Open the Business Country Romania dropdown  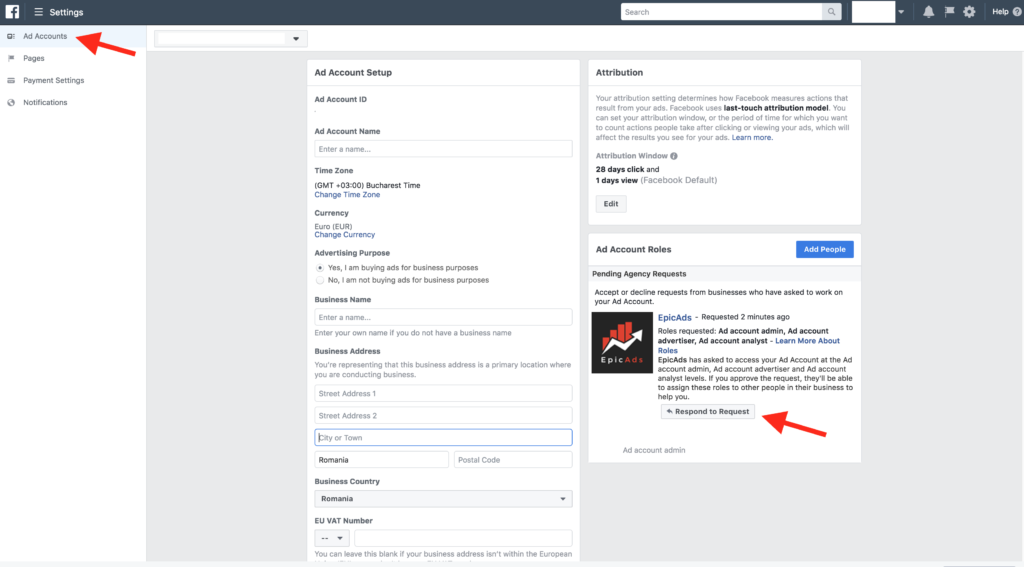tap(443, 498)
